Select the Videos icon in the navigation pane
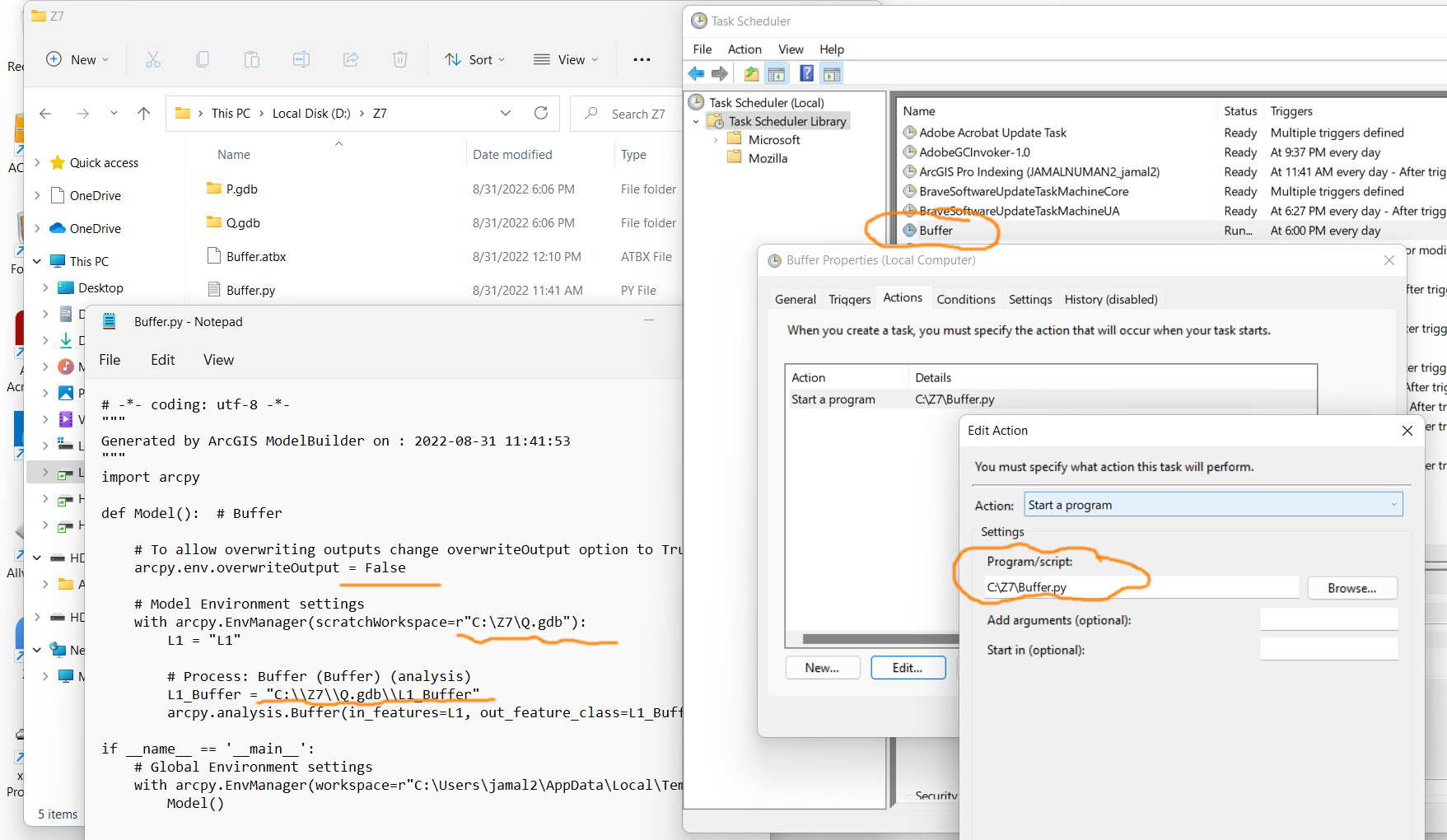The height and width of the screenshot is (840, 1447). pos(66,419)
